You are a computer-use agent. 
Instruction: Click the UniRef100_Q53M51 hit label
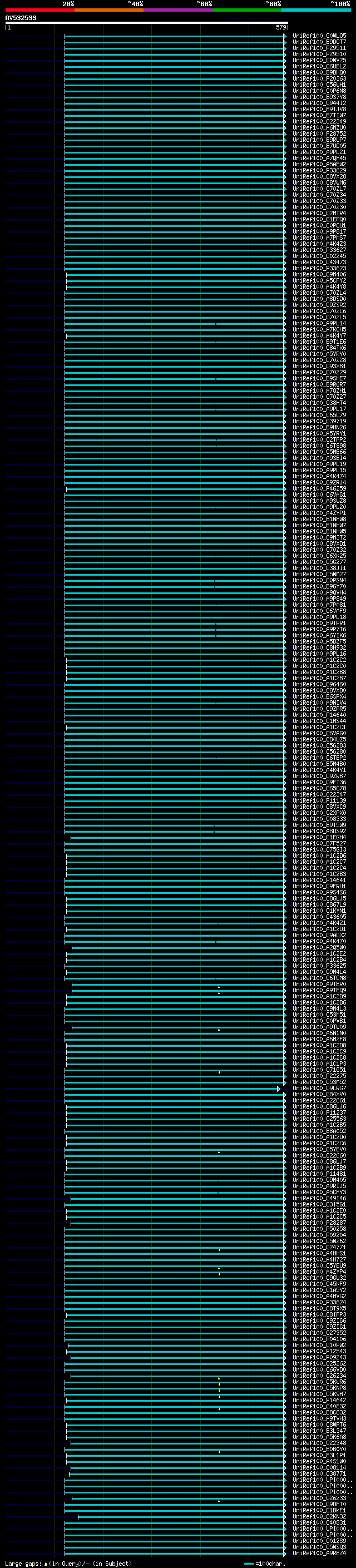pos(319,1015)
